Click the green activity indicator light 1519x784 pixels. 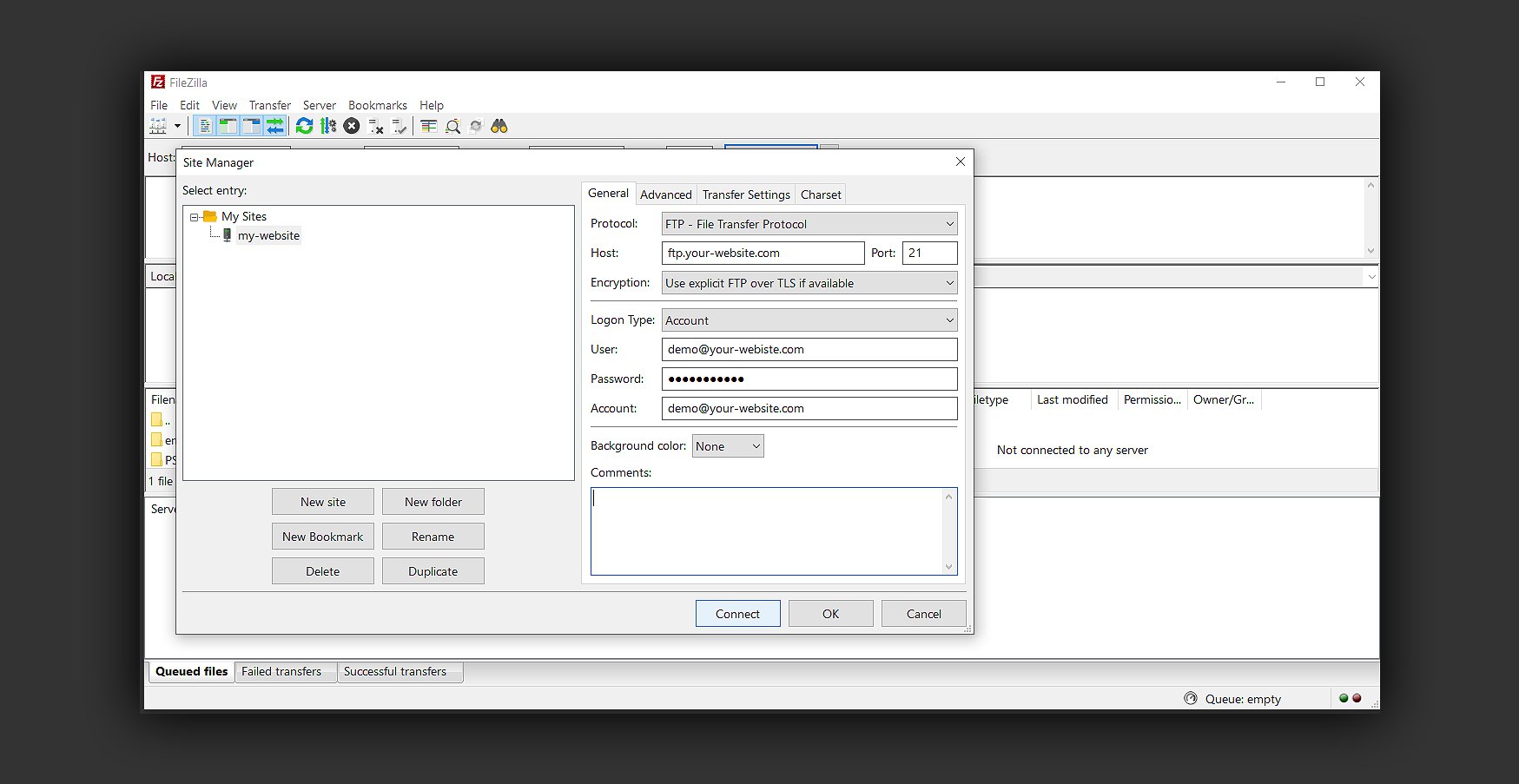[1344, 698]
